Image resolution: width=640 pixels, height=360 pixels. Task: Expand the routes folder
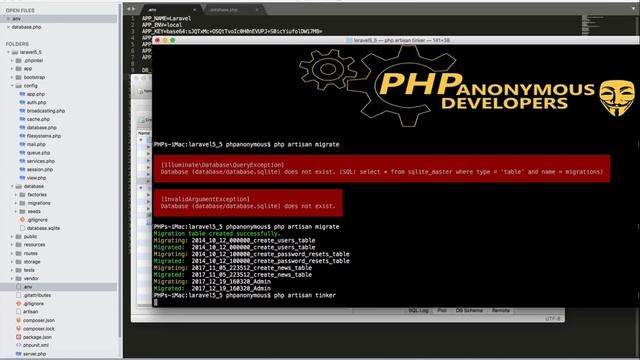click(12, 253)
